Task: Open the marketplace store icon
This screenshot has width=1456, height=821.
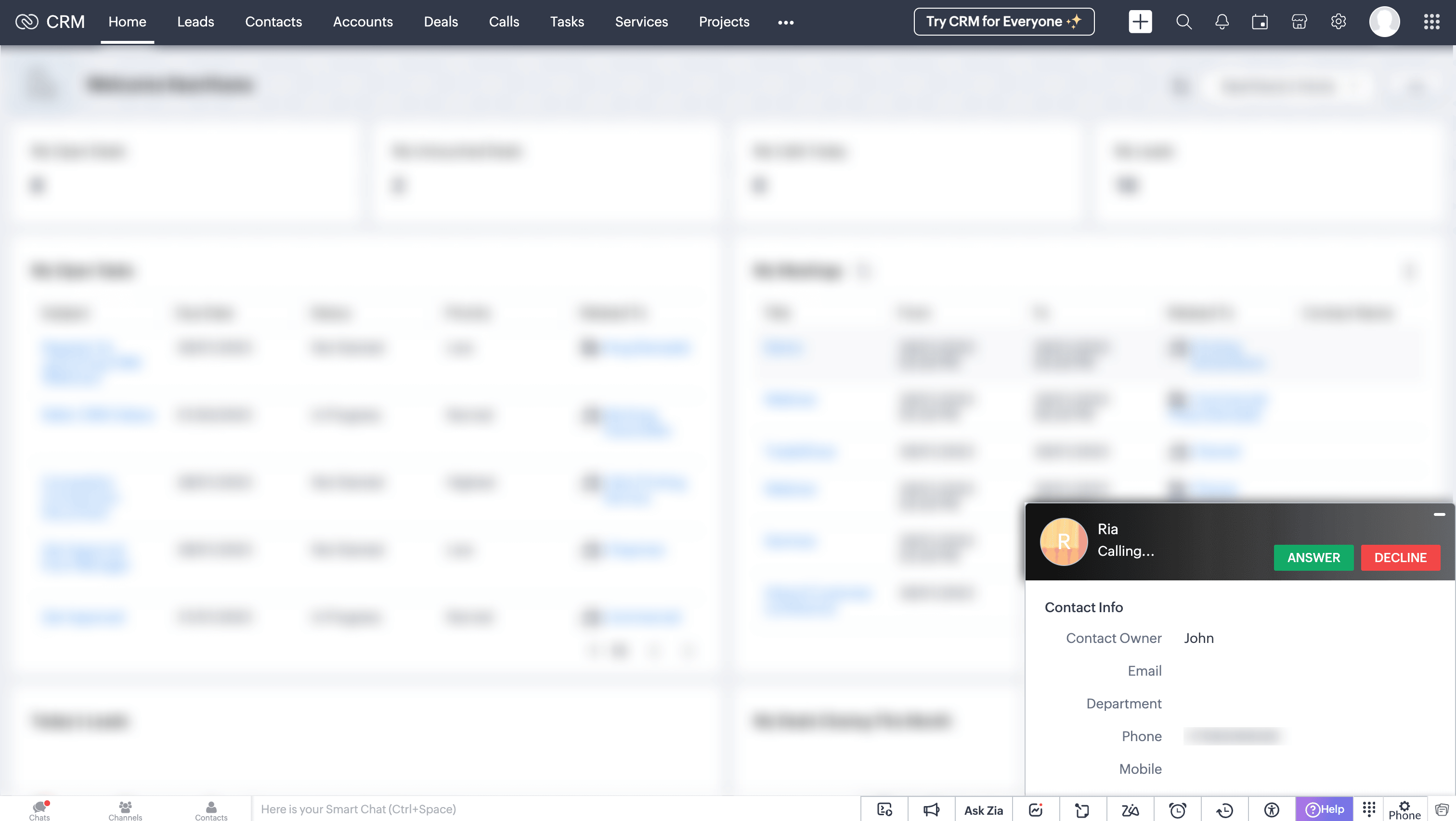Action: click(x=1299, y=22)
